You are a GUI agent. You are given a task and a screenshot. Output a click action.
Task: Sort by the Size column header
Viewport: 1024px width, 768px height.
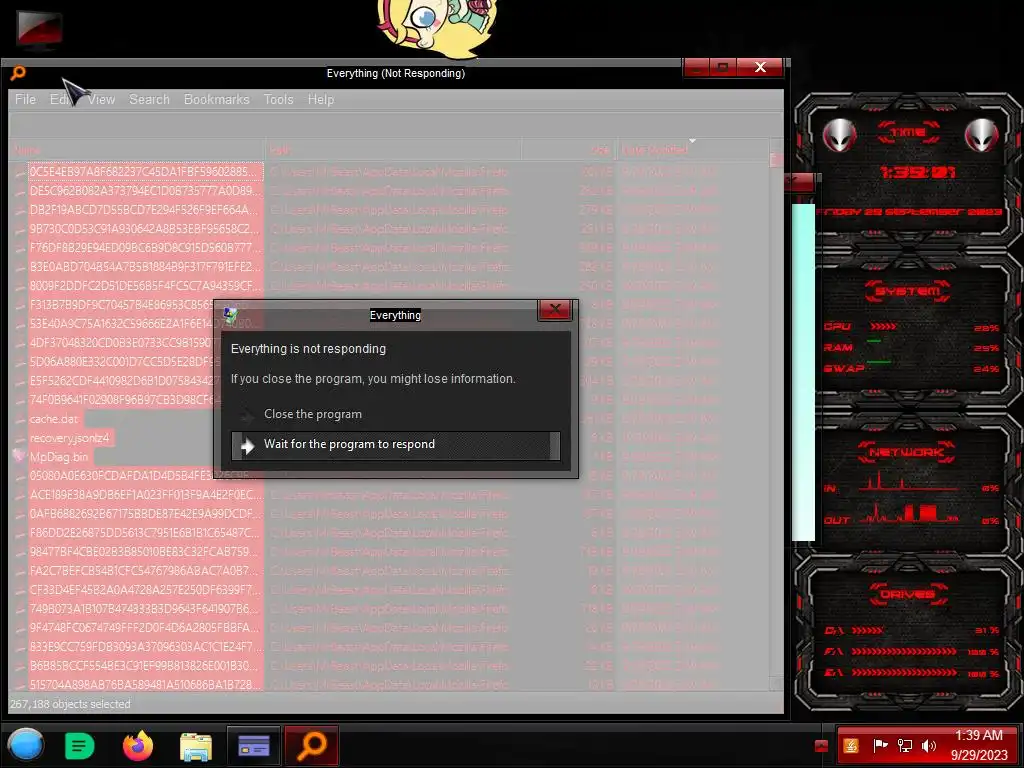pyautogui.click(x=568, y=150)
